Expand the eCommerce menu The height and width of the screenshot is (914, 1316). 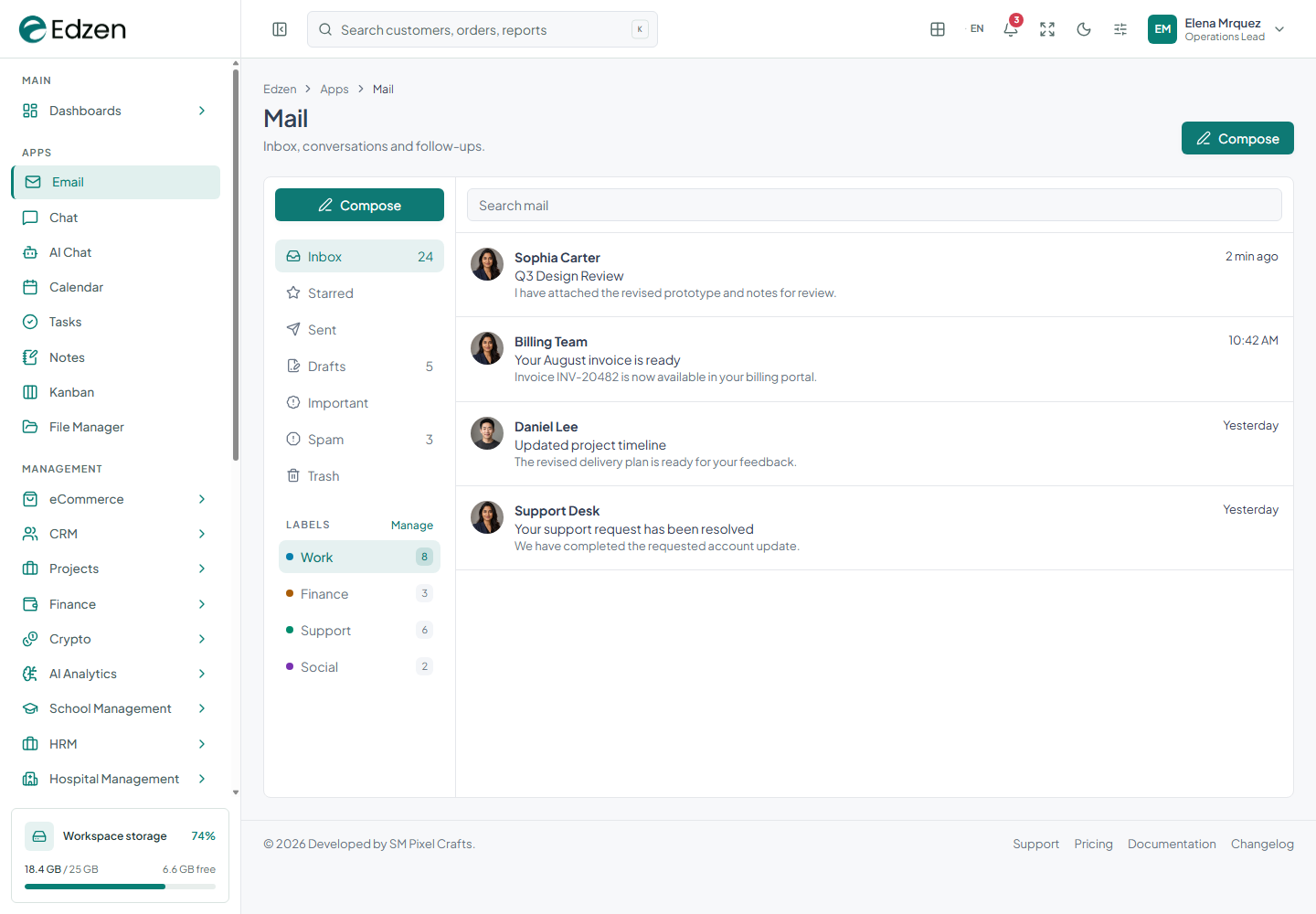[115, 499]
